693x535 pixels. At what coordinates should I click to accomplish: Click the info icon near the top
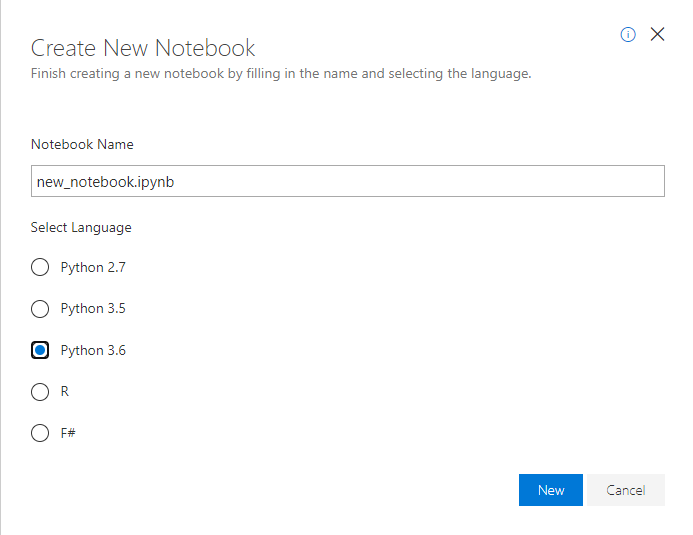(x=628, y=34)
